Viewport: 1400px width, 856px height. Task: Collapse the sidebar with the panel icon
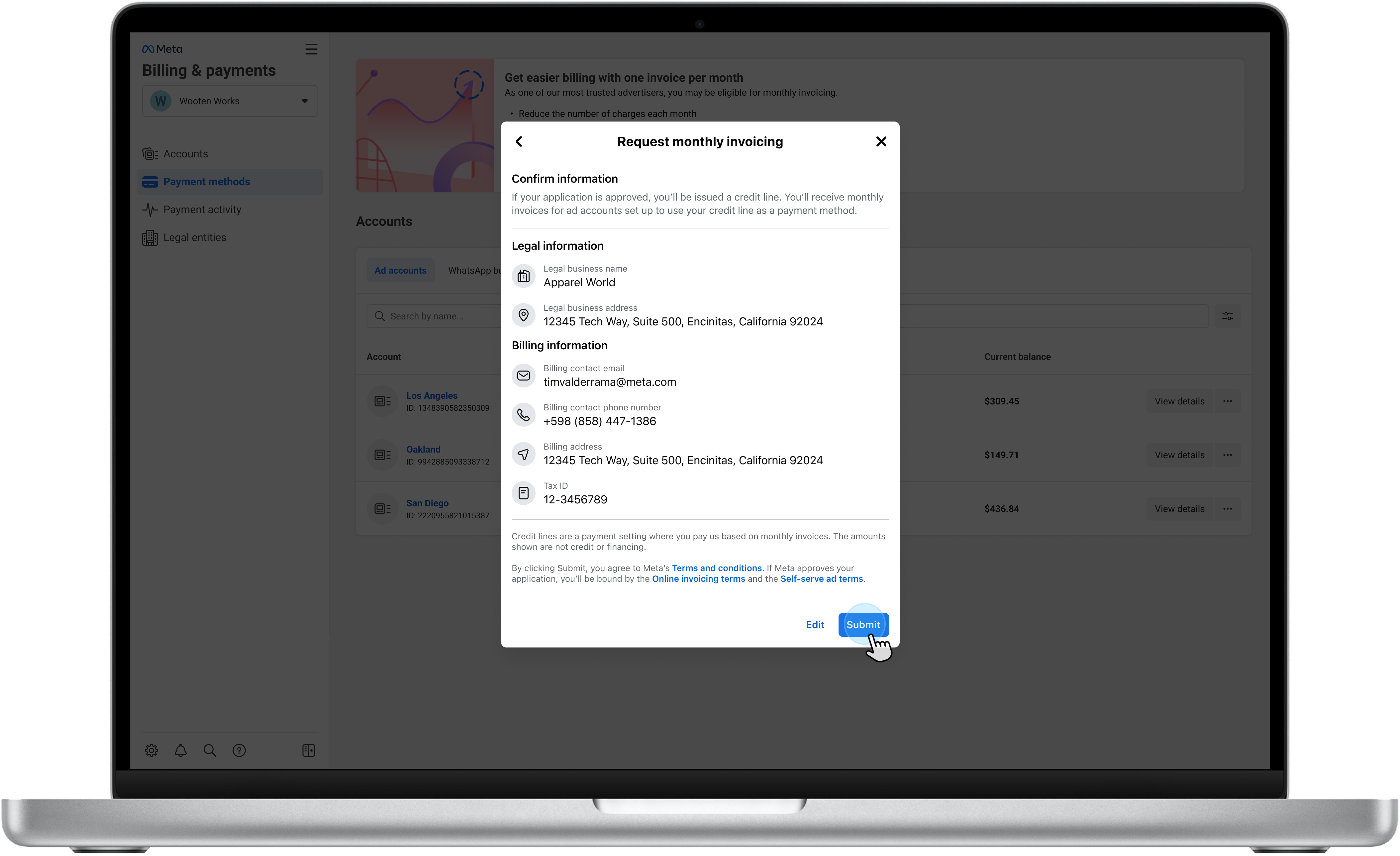click(x=309, y=750)
